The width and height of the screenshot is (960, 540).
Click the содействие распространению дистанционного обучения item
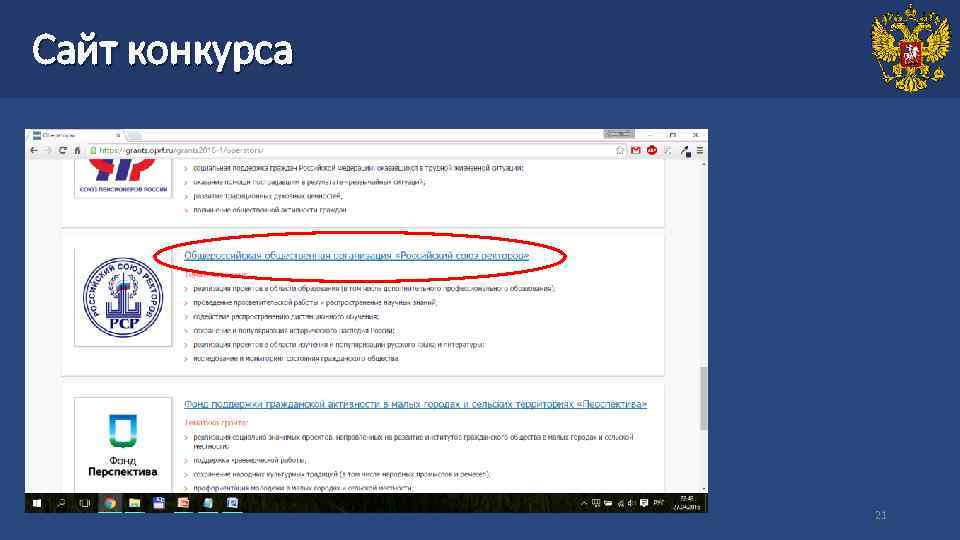point(287,317)
